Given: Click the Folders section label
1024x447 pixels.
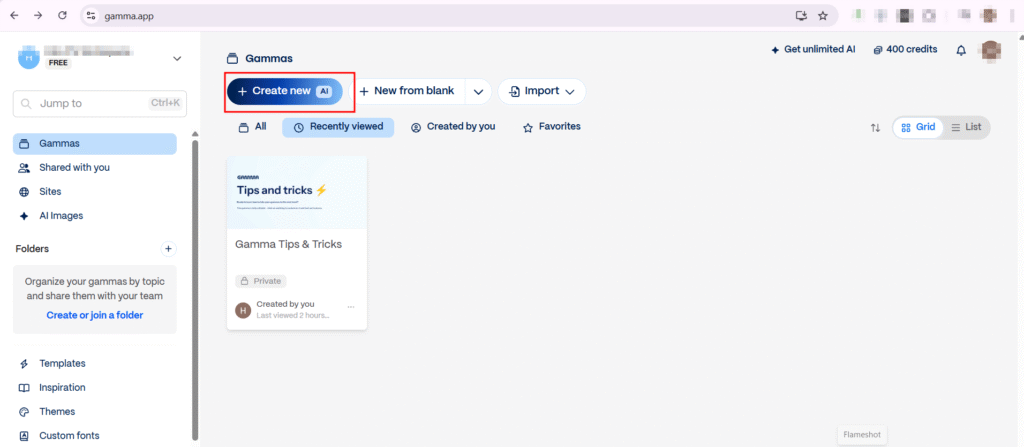Looking at the screenshot, I should click(x=32, y=249).
